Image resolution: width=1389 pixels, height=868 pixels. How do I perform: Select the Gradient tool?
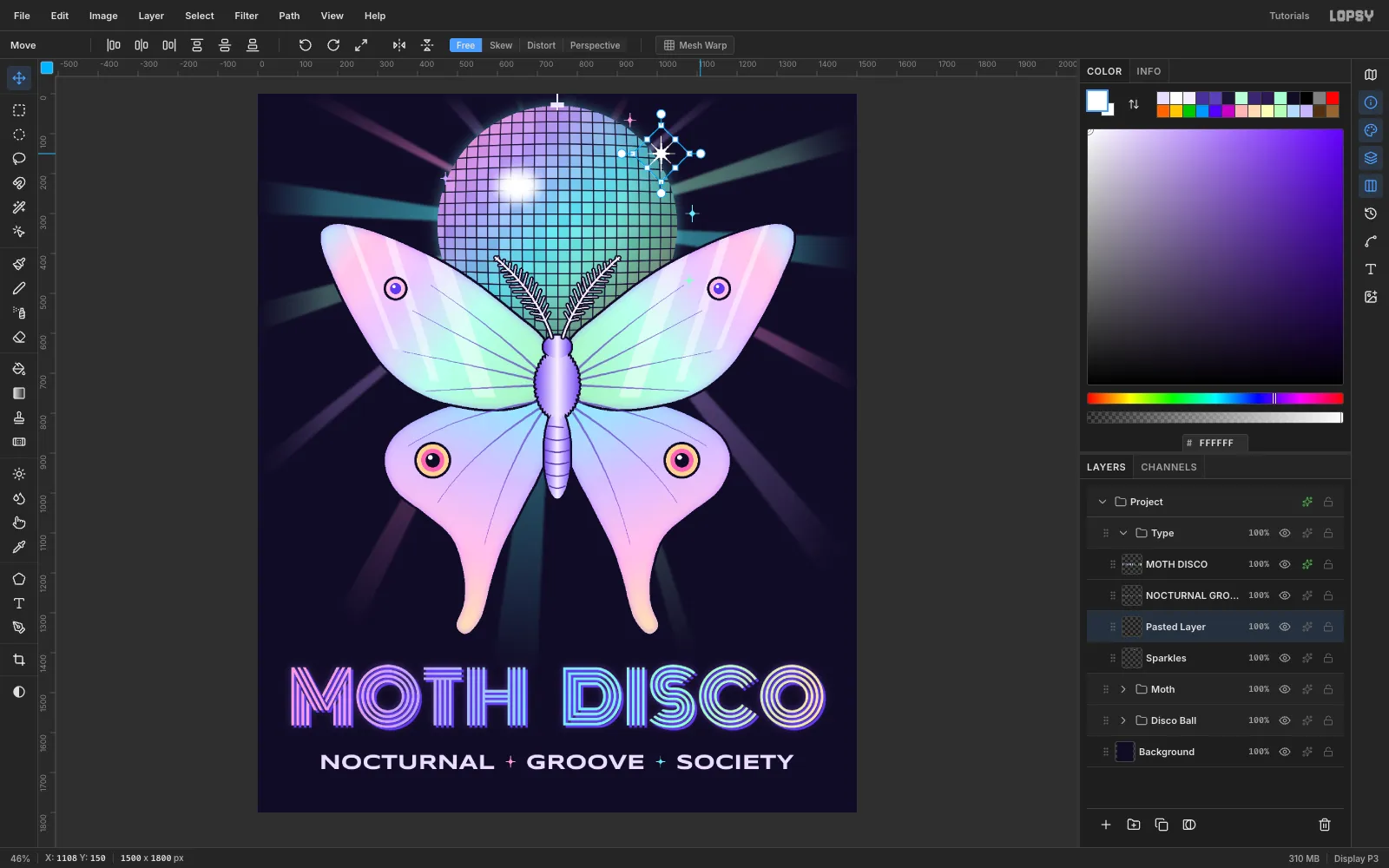pos(19,393)
